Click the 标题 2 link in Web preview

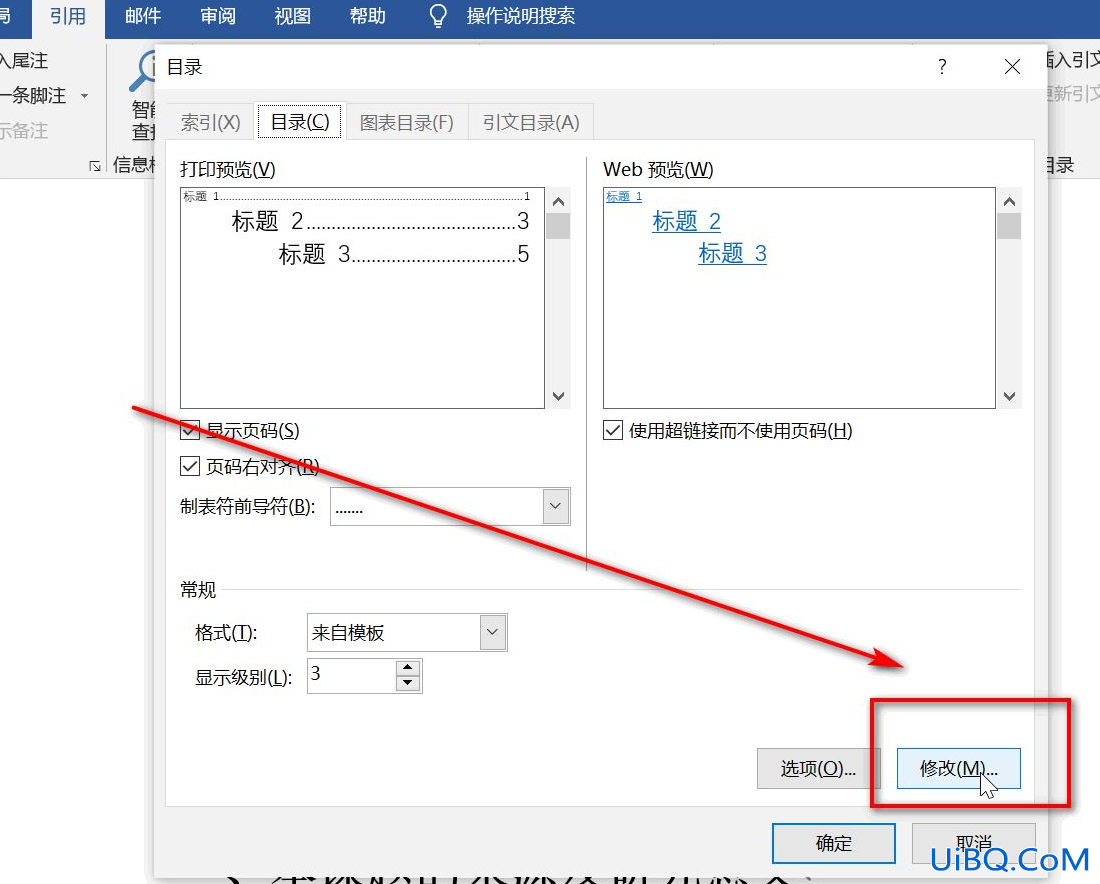[686, 222]
